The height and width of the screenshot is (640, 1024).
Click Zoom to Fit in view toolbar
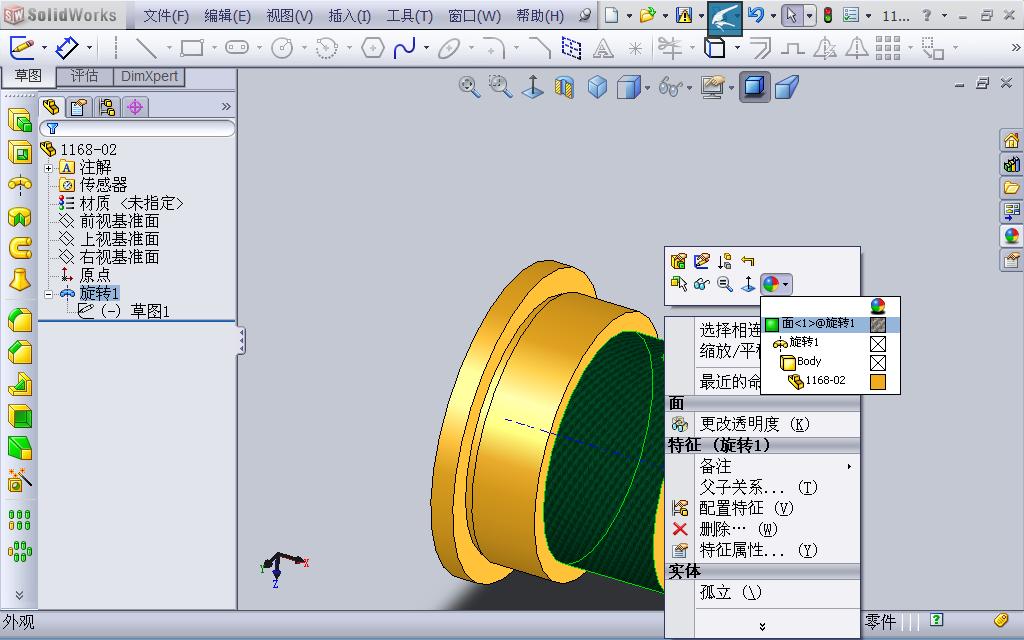point(469,86)
